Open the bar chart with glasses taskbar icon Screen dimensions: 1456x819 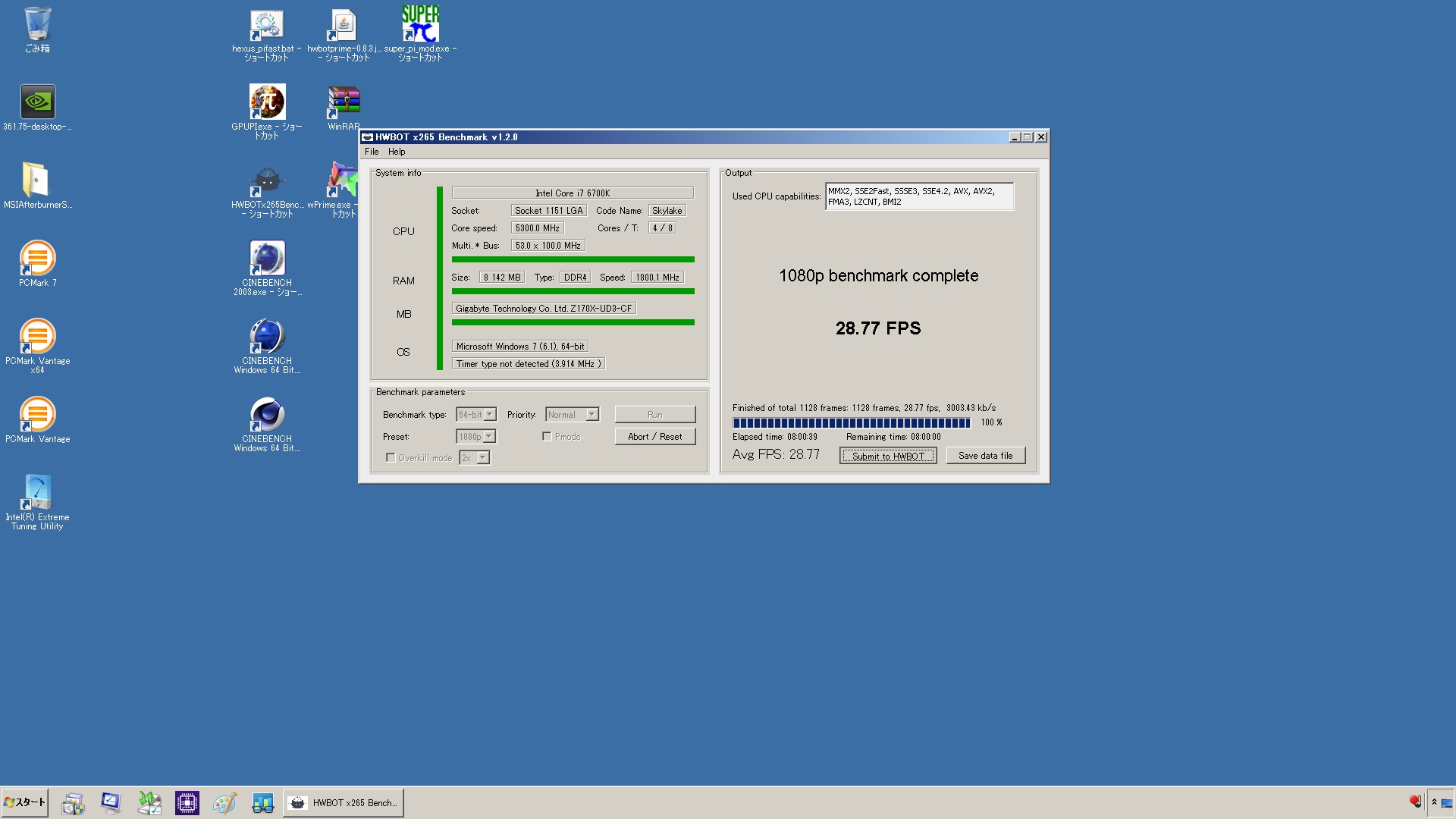[263, 803]
